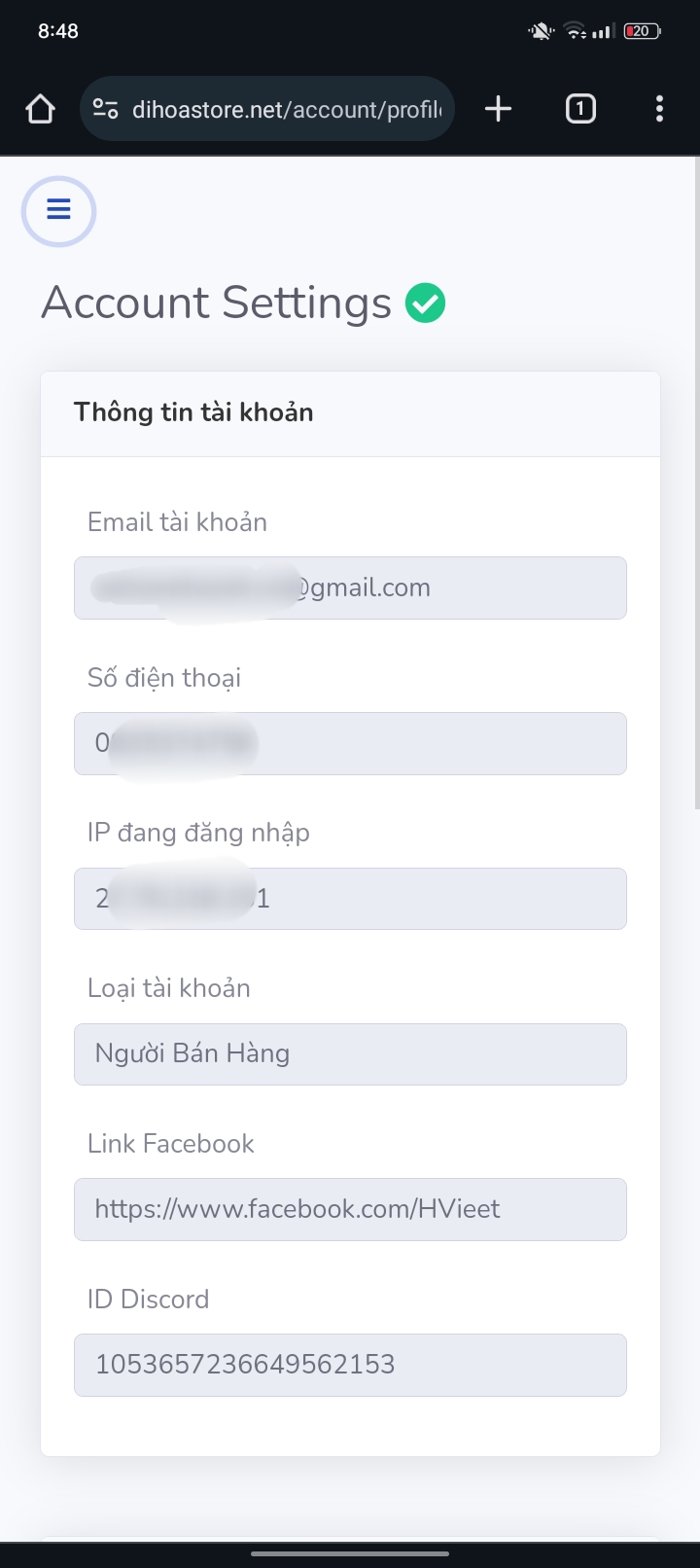Image resolution: width=700 pixels, height=1568 pixels.
Task: Tap the Thông tin tài khoản header
Action: 193,412
